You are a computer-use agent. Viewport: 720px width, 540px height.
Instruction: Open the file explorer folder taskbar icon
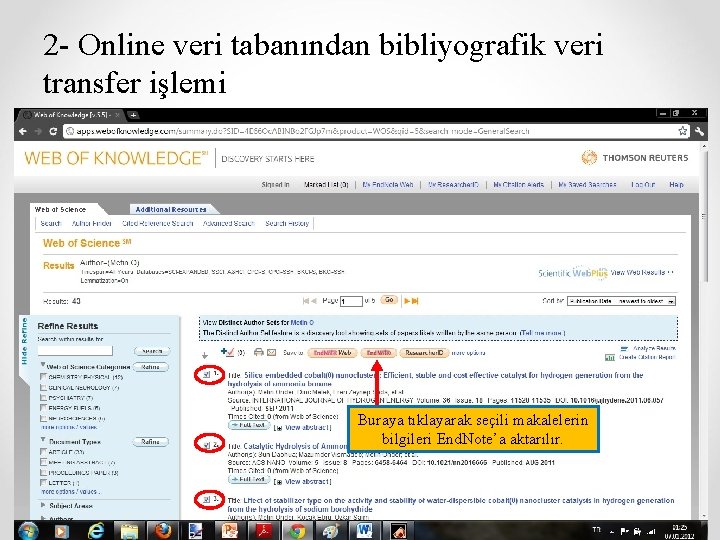129,531
